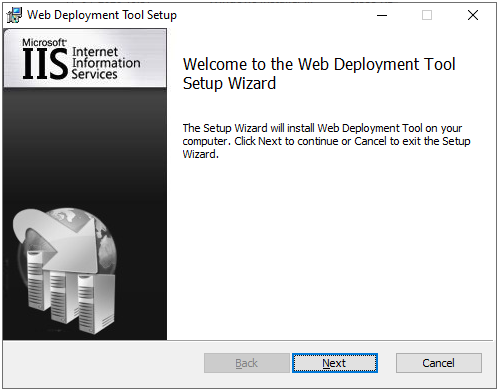Cancel the Web Deployment Tool setup

click(x=439, y=363)
